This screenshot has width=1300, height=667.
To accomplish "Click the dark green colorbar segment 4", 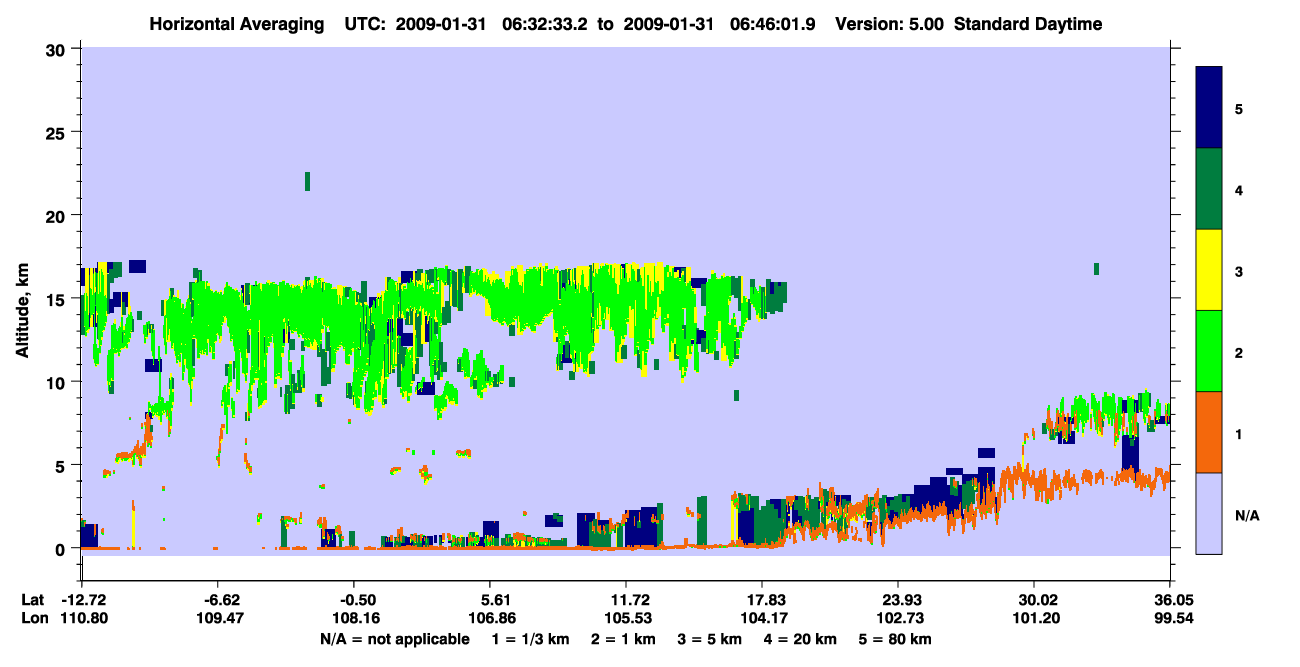I will pyautogui.click(x=1209, y=189).
